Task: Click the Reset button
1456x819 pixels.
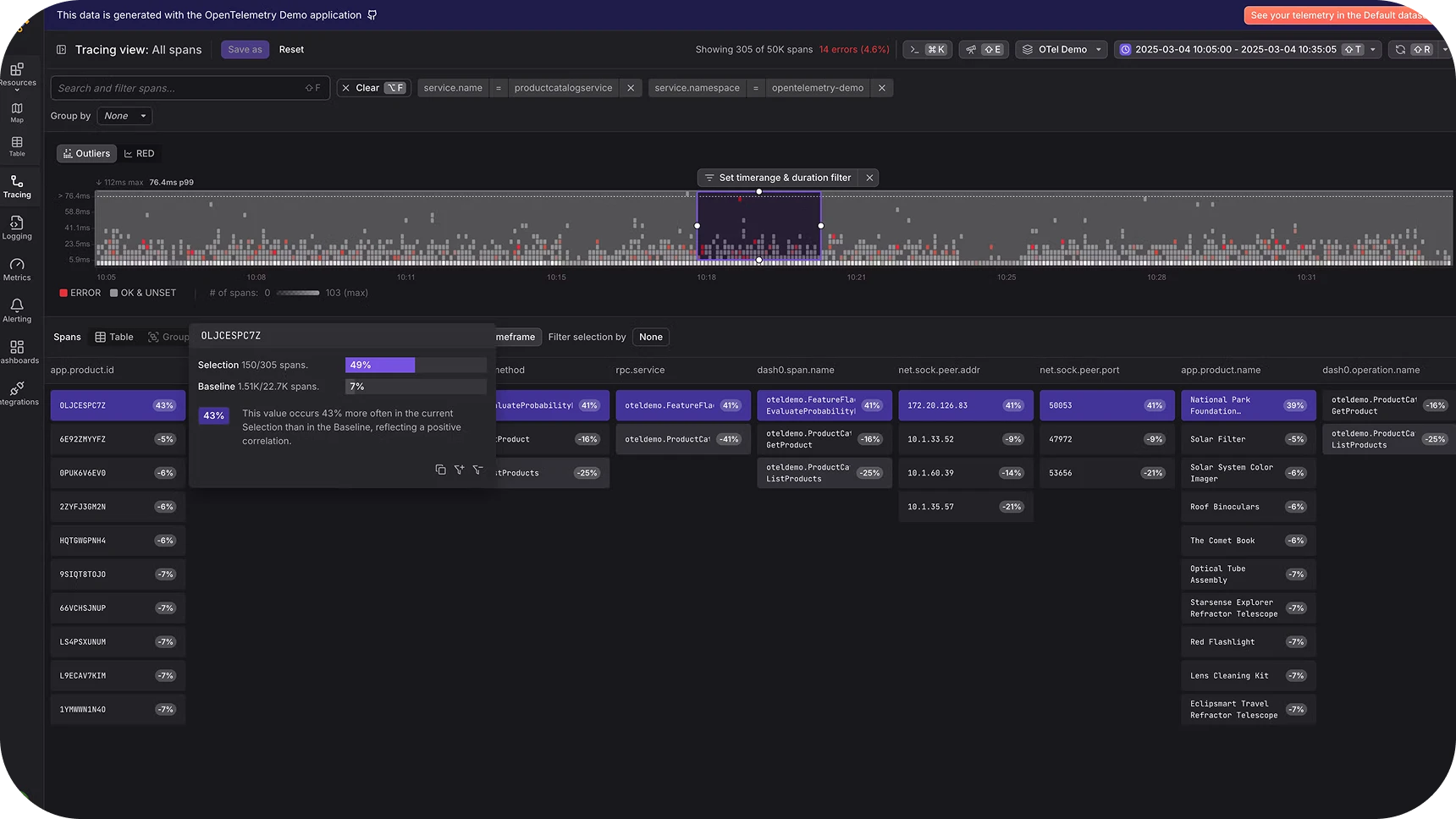Action: (x=291, y=50)
